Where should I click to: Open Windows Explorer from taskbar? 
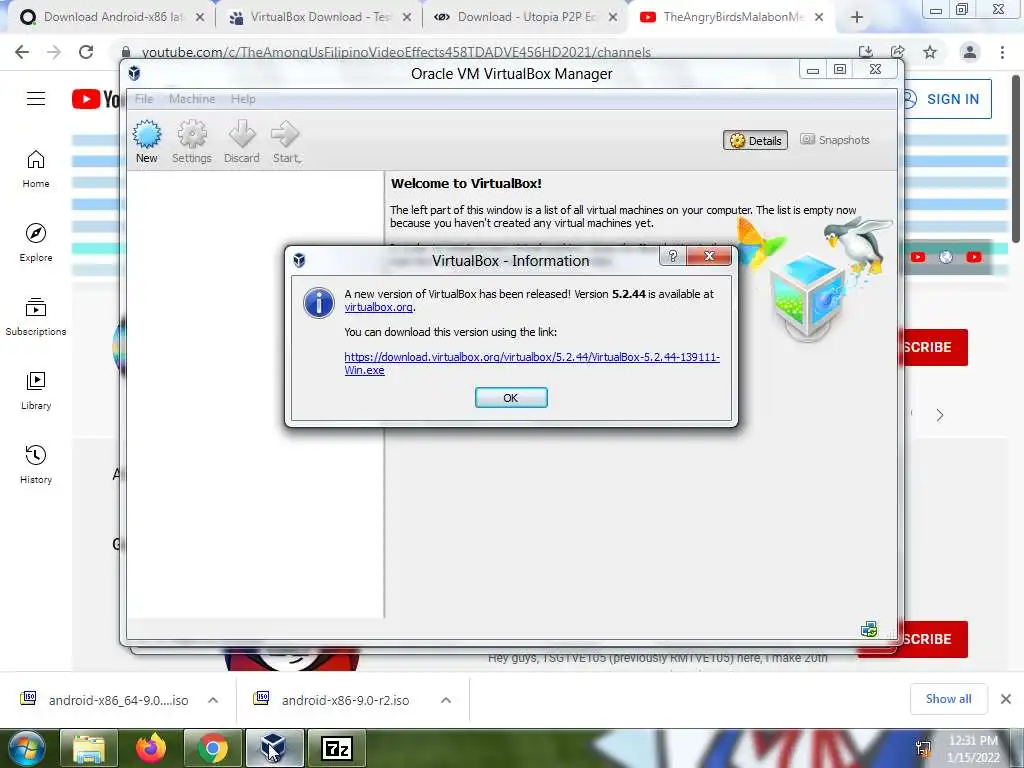tap(89, 748)
